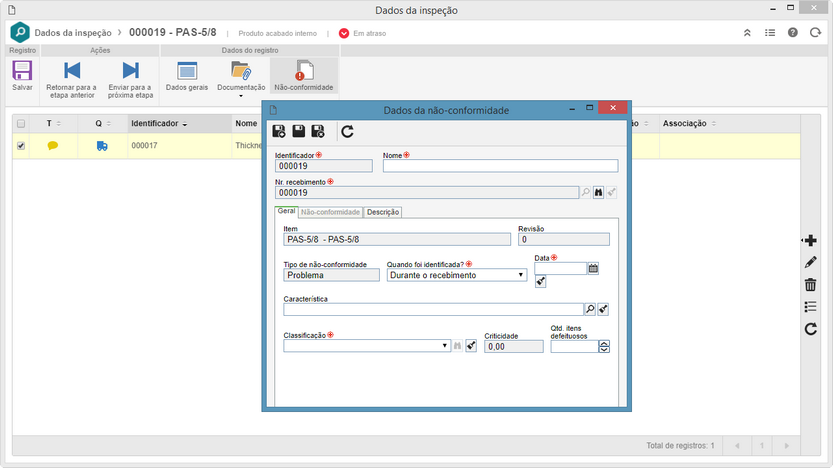Click the pencil edit icon on right sidebar
Viewport: 833px width, 468px height.
pyautogui.click(x=810, y=262)
